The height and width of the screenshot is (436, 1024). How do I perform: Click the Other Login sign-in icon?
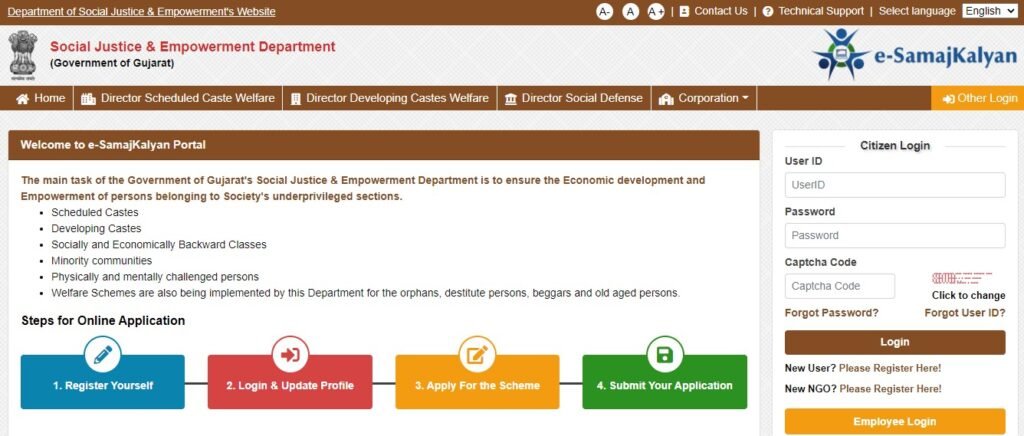(948, 99)
